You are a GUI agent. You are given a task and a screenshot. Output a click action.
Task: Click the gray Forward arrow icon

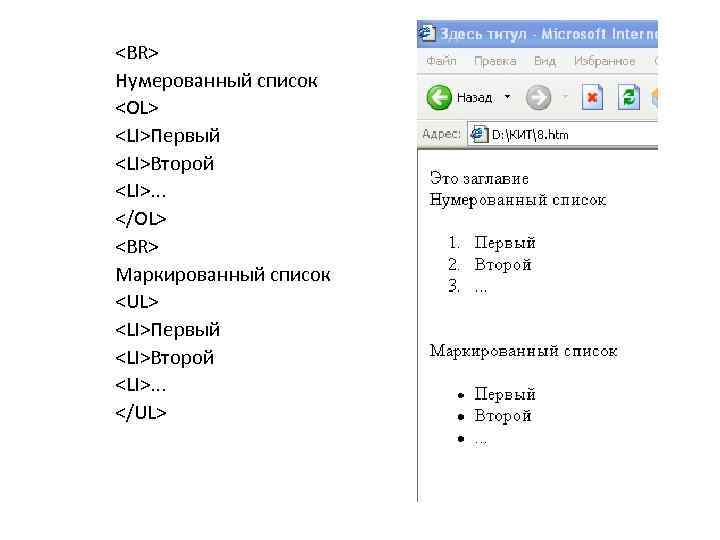pyautogui.click(x=538, y=98)
